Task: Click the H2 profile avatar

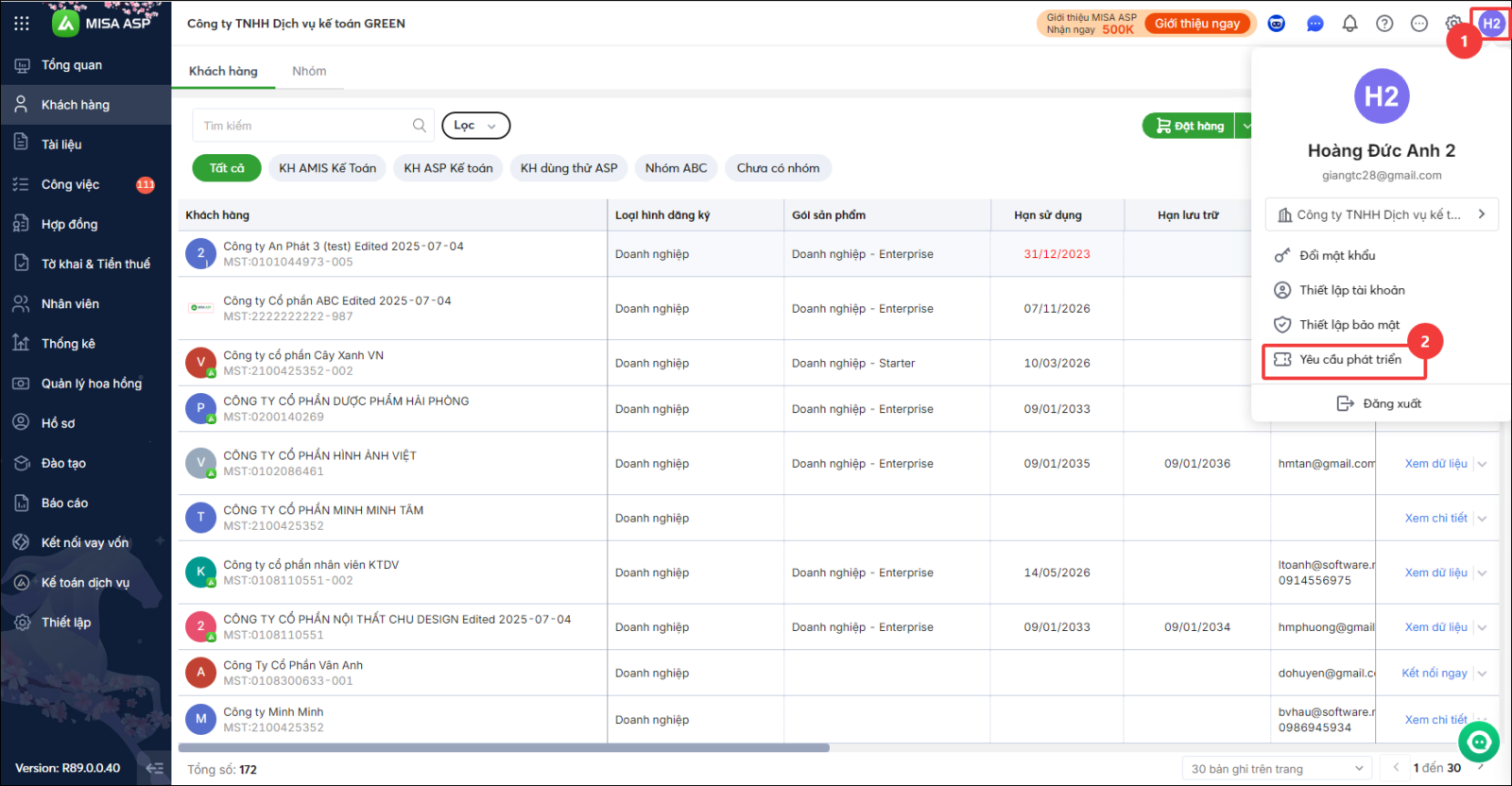Action: click(1492, 24)
